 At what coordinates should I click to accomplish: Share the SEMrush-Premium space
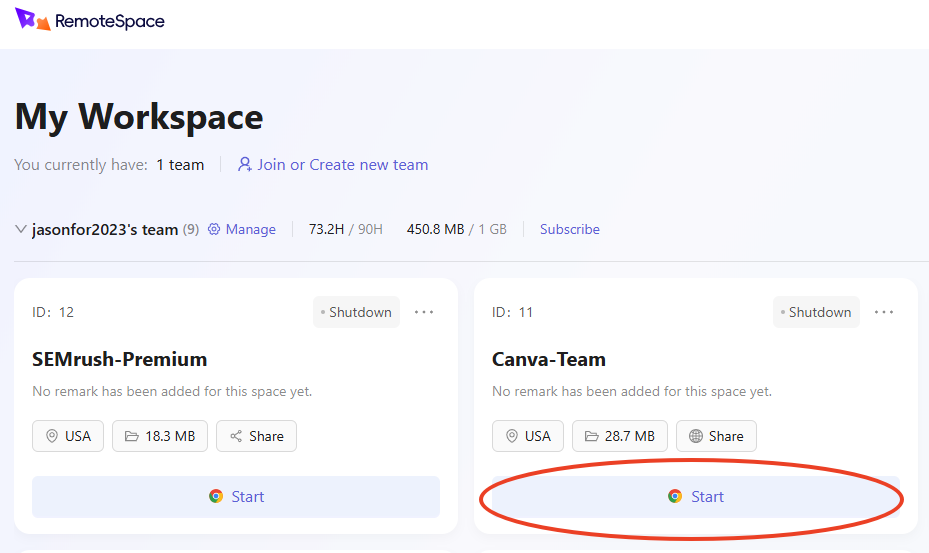pos(257,436)
